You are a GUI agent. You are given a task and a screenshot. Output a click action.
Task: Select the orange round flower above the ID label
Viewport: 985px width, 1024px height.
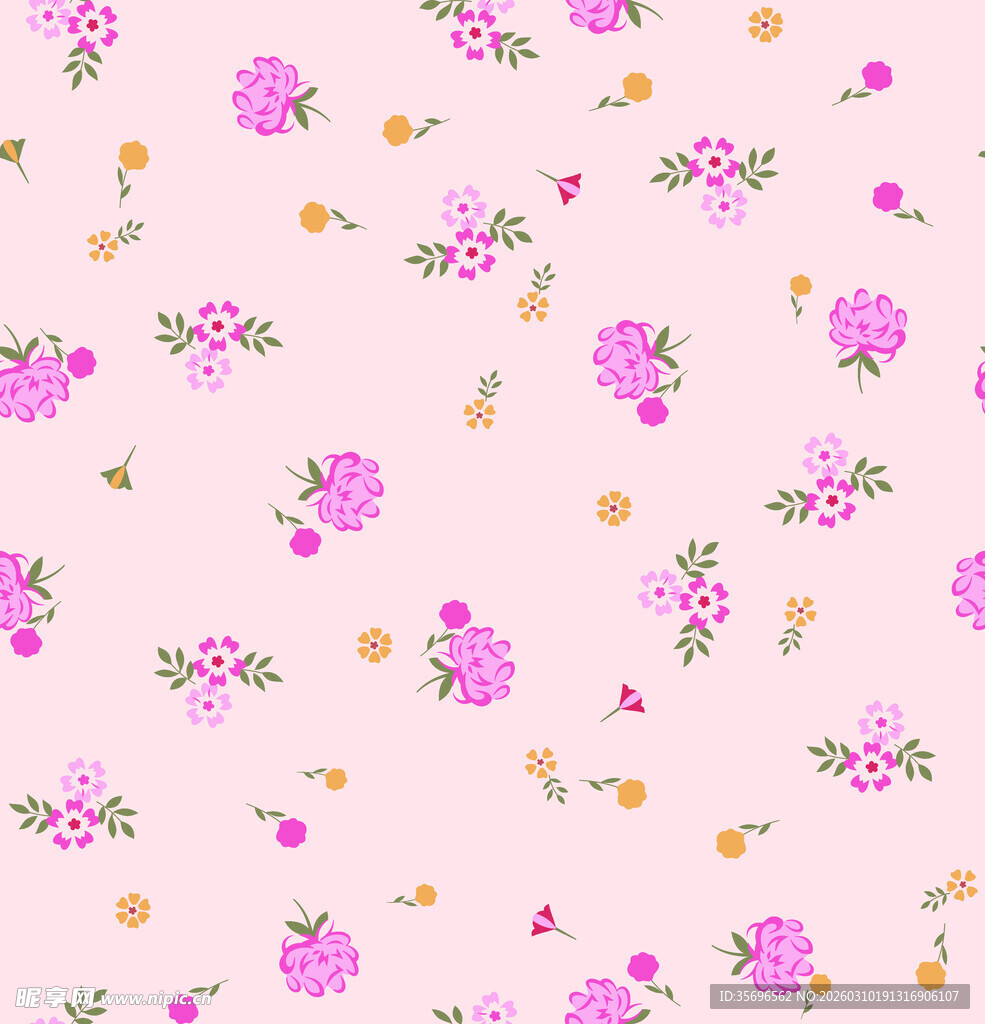coord(930,973)
